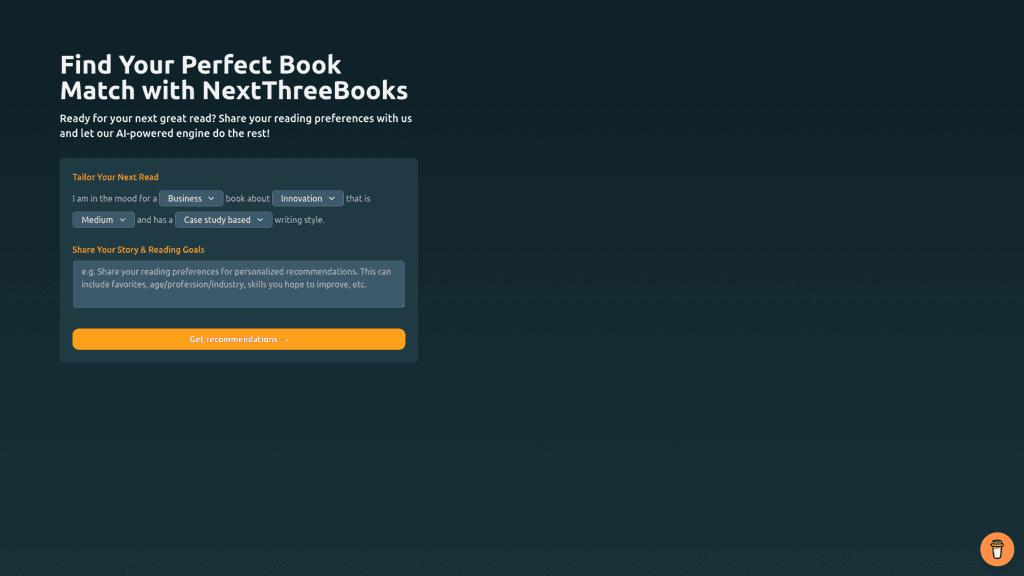Click the orange coffee cup icon
The width and height of the screenshot is (1024, 576).
997,549
